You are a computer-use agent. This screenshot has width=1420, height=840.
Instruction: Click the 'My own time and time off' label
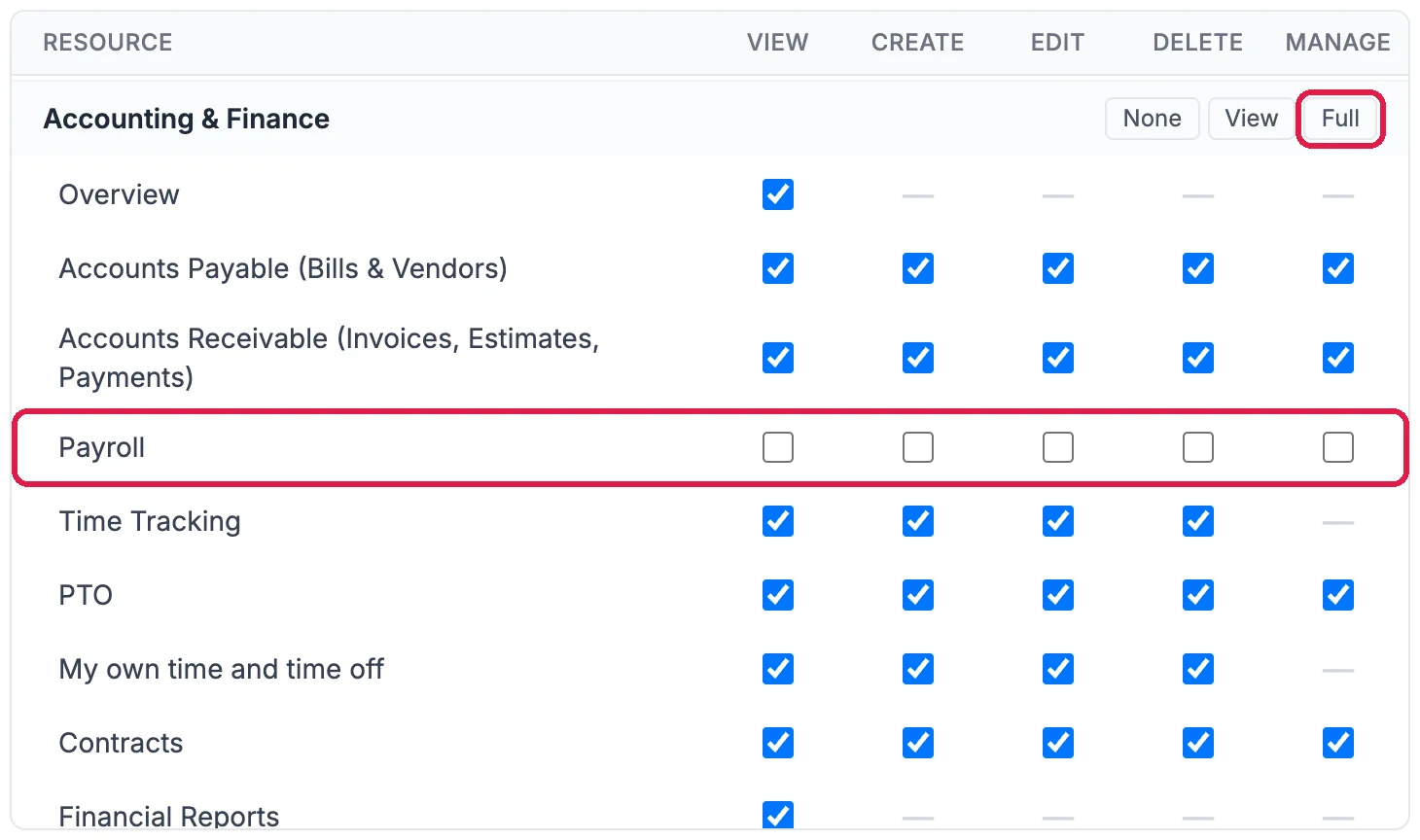(x=222, y=669)
